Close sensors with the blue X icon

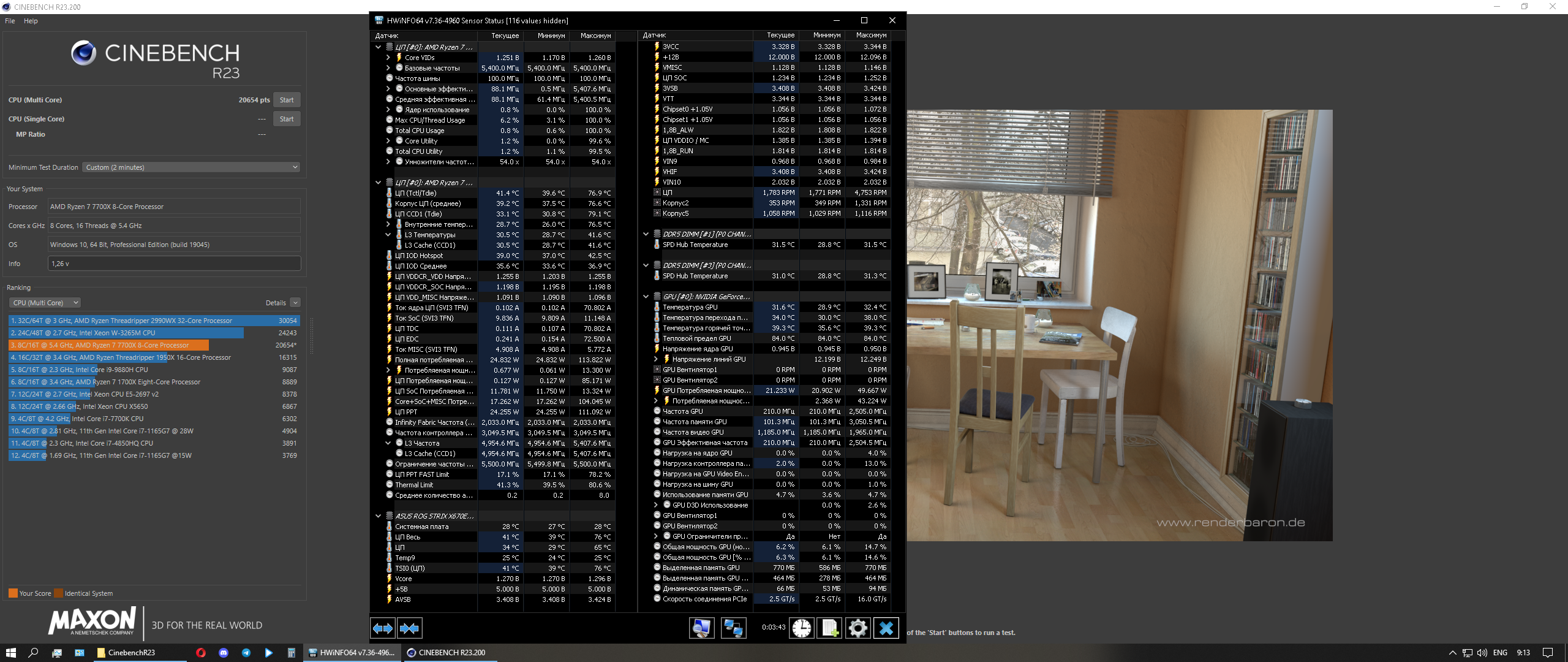coord(886,628)
